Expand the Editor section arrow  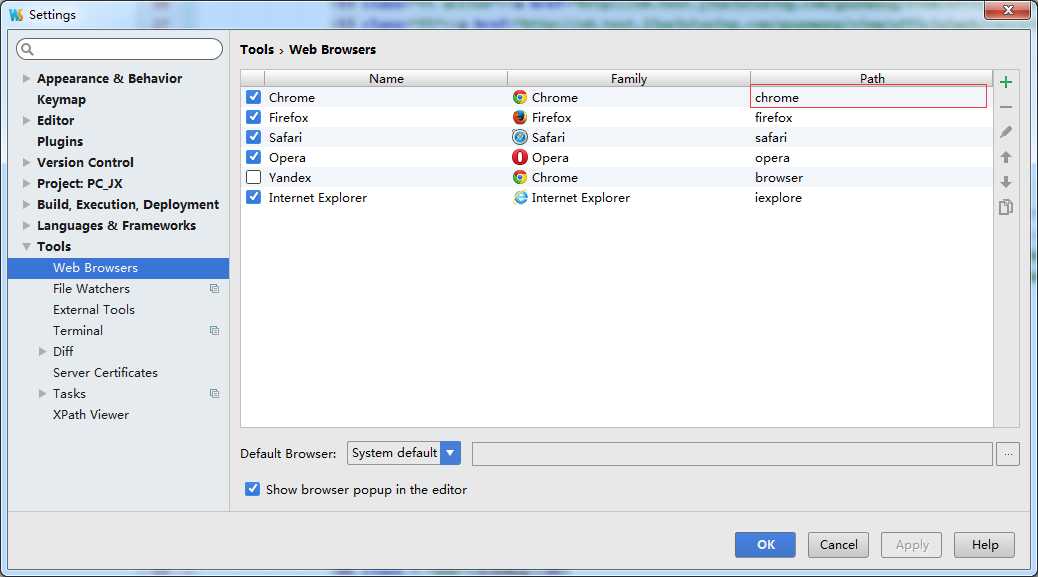coord(26,120)
